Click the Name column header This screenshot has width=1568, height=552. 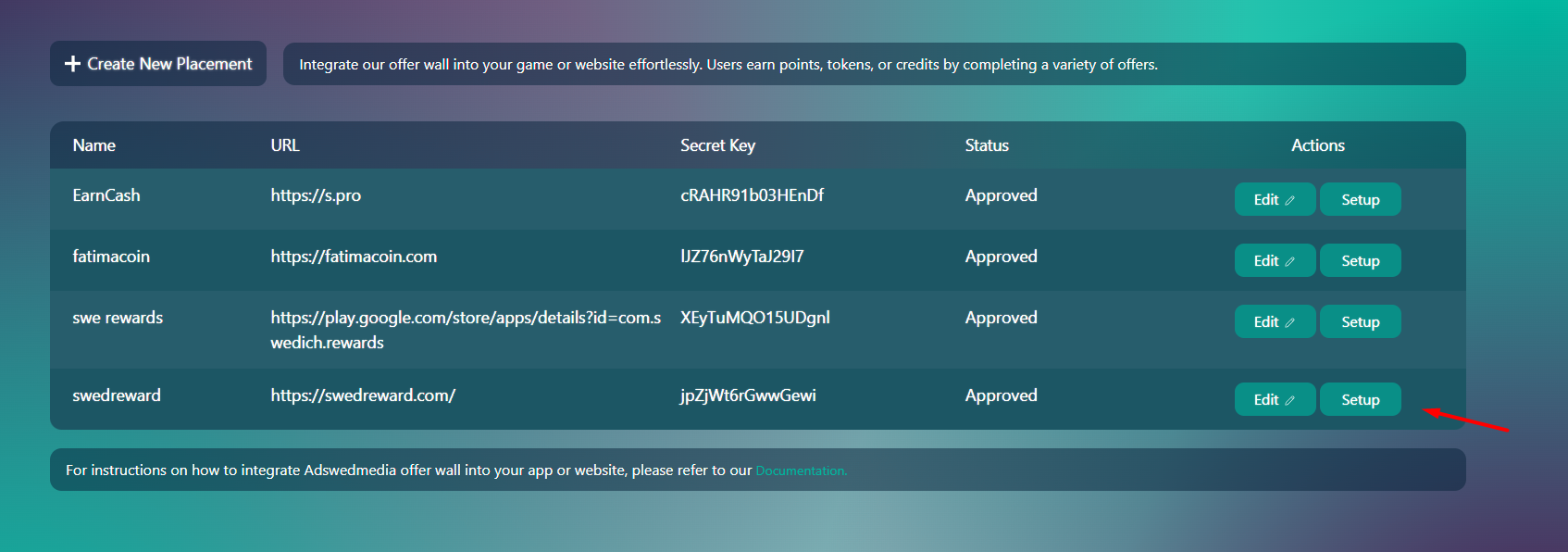click(94, 145)
